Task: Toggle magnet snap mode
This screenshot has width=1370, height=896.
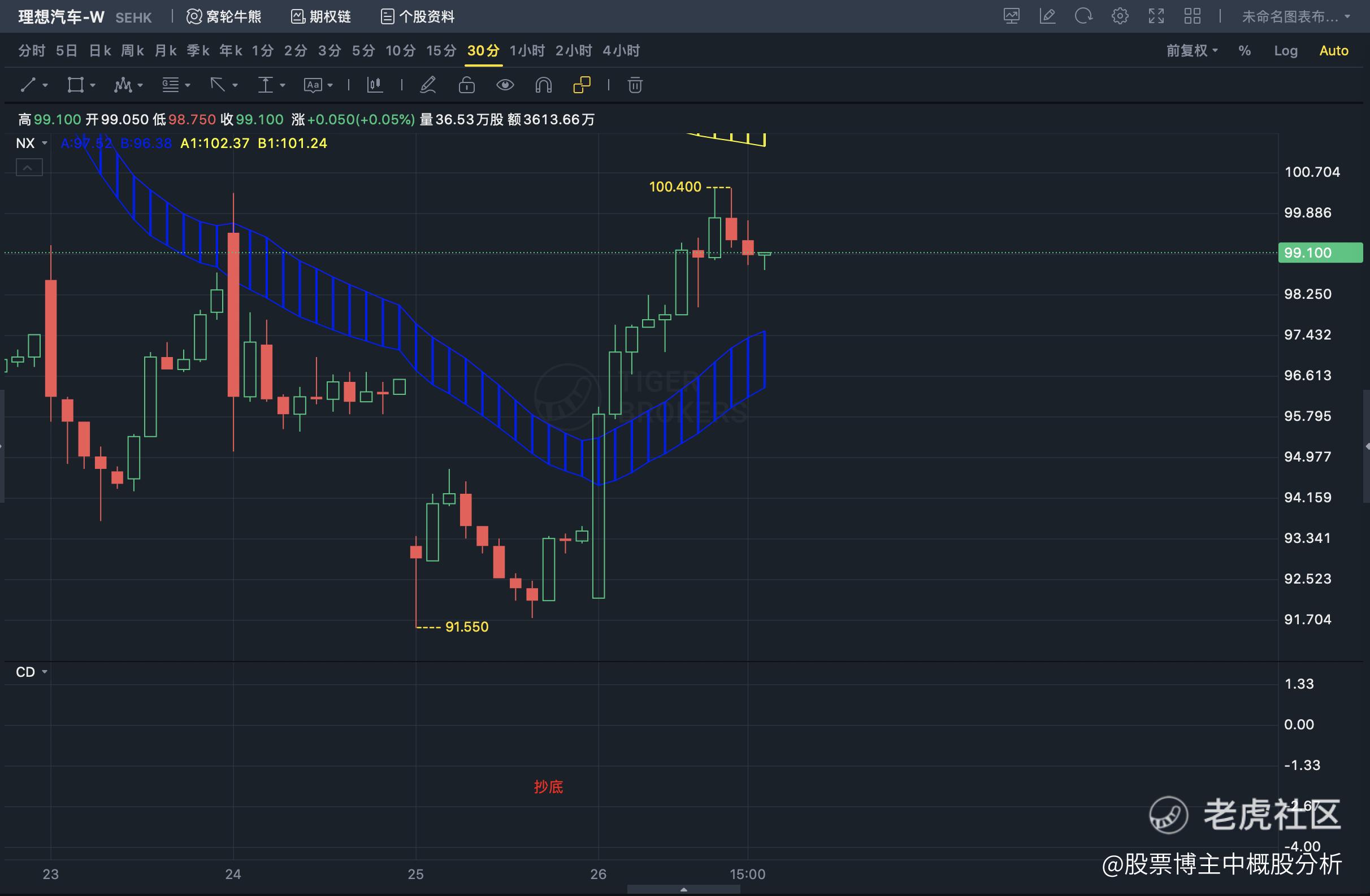Action: coord(543,85)
